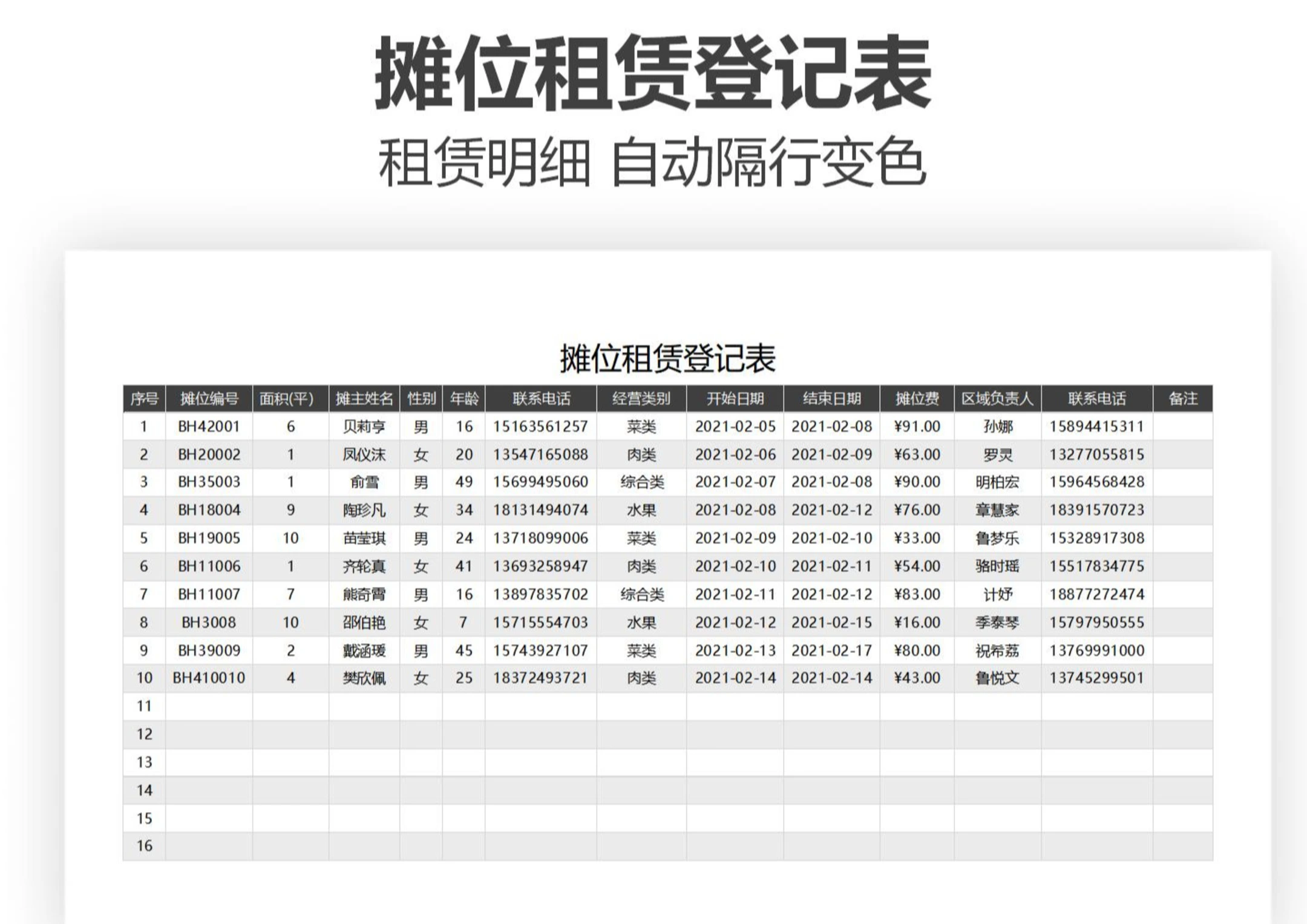Select the 备注 header cell
This screenshot has width=1307, height=924.
pos(1182,398)
